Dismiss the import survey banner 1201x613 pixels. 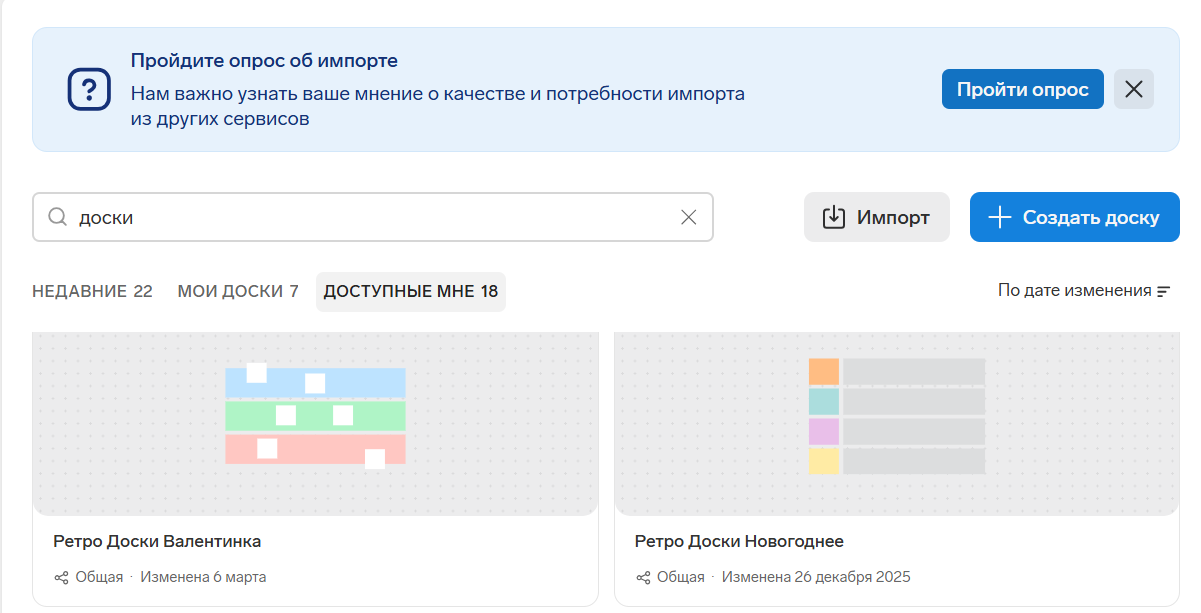point(1134,89)
